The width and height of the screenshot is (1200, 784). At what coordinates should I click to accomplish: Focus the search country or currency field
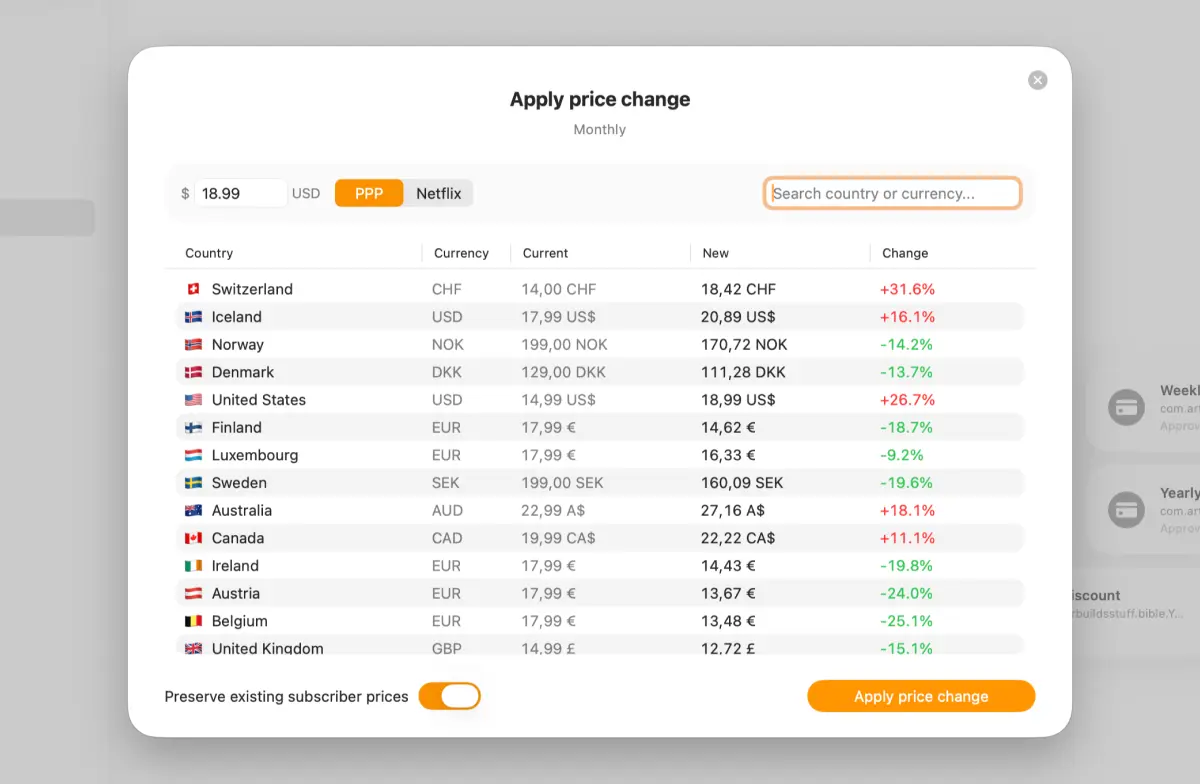click(x=892, y=193)
